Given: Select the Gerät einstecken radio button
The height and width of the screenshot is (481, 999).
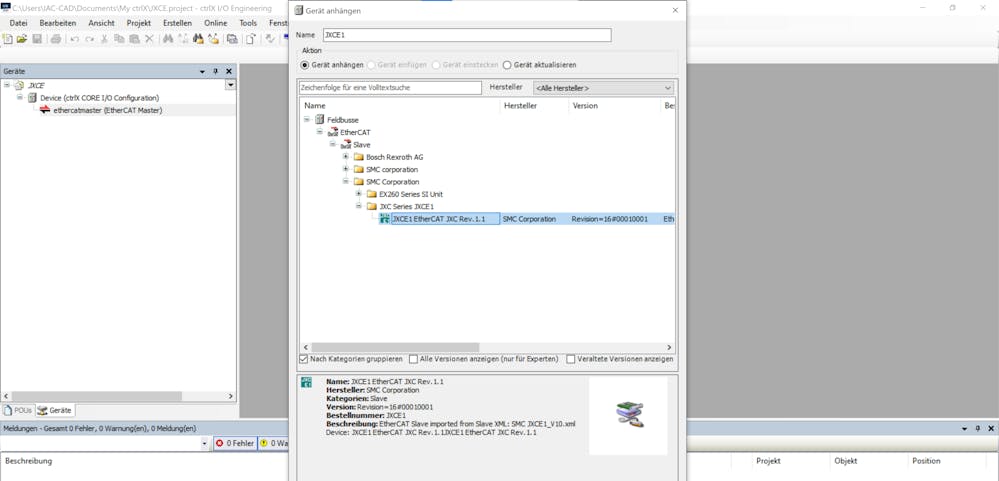Looking at the screenshot, I should [436, 65].
